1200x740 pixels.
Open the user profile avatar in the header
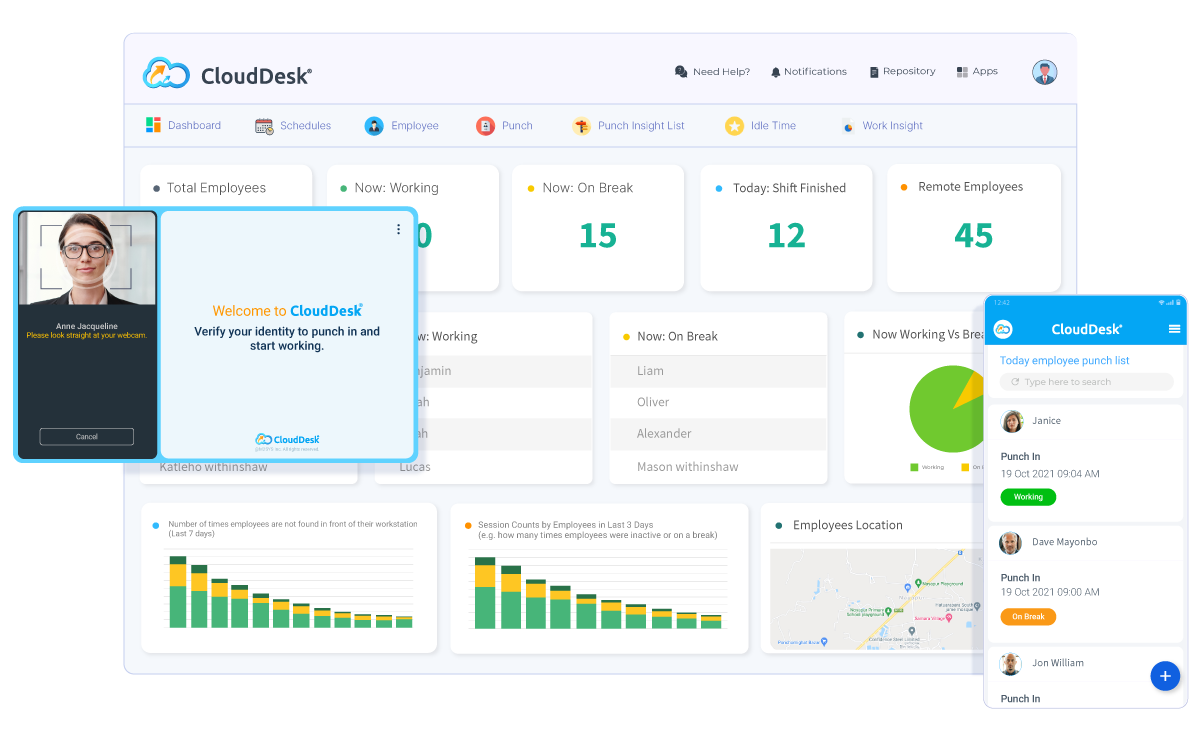(x=1045, y=72)
